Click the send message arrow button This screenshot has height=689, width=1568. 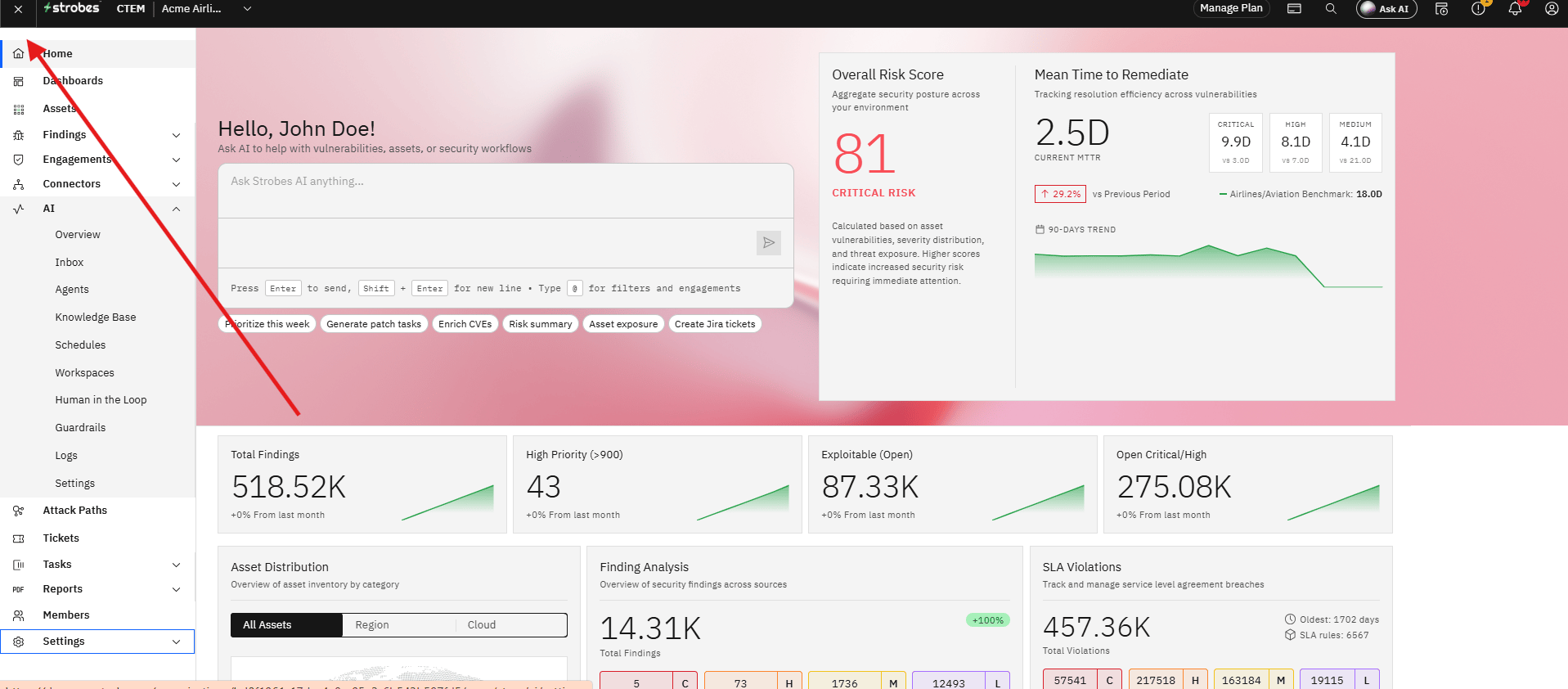click(768, 243)
